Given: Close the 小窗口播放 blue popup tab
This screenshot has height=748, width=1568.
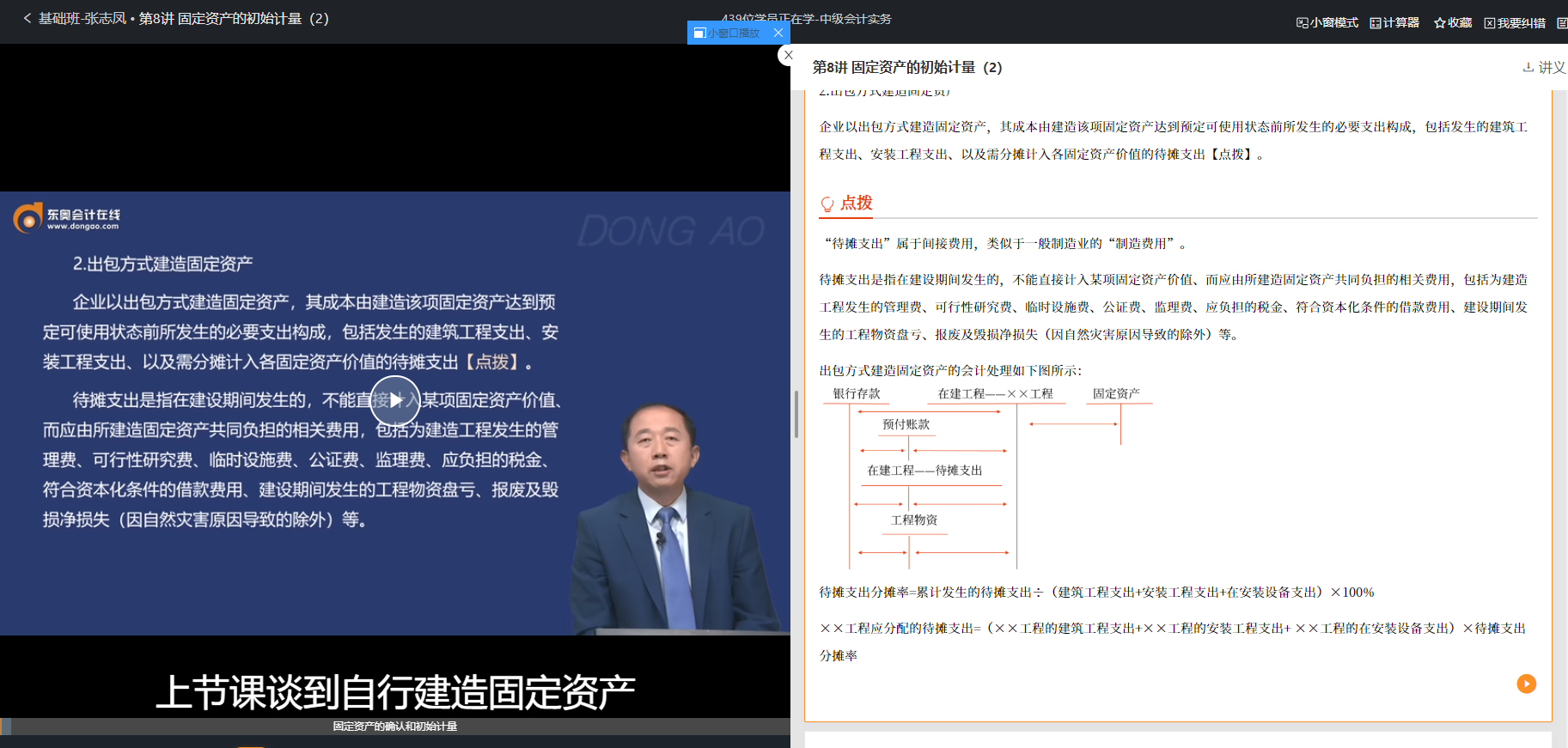Looking at the screenshot, I should [778, 33].
